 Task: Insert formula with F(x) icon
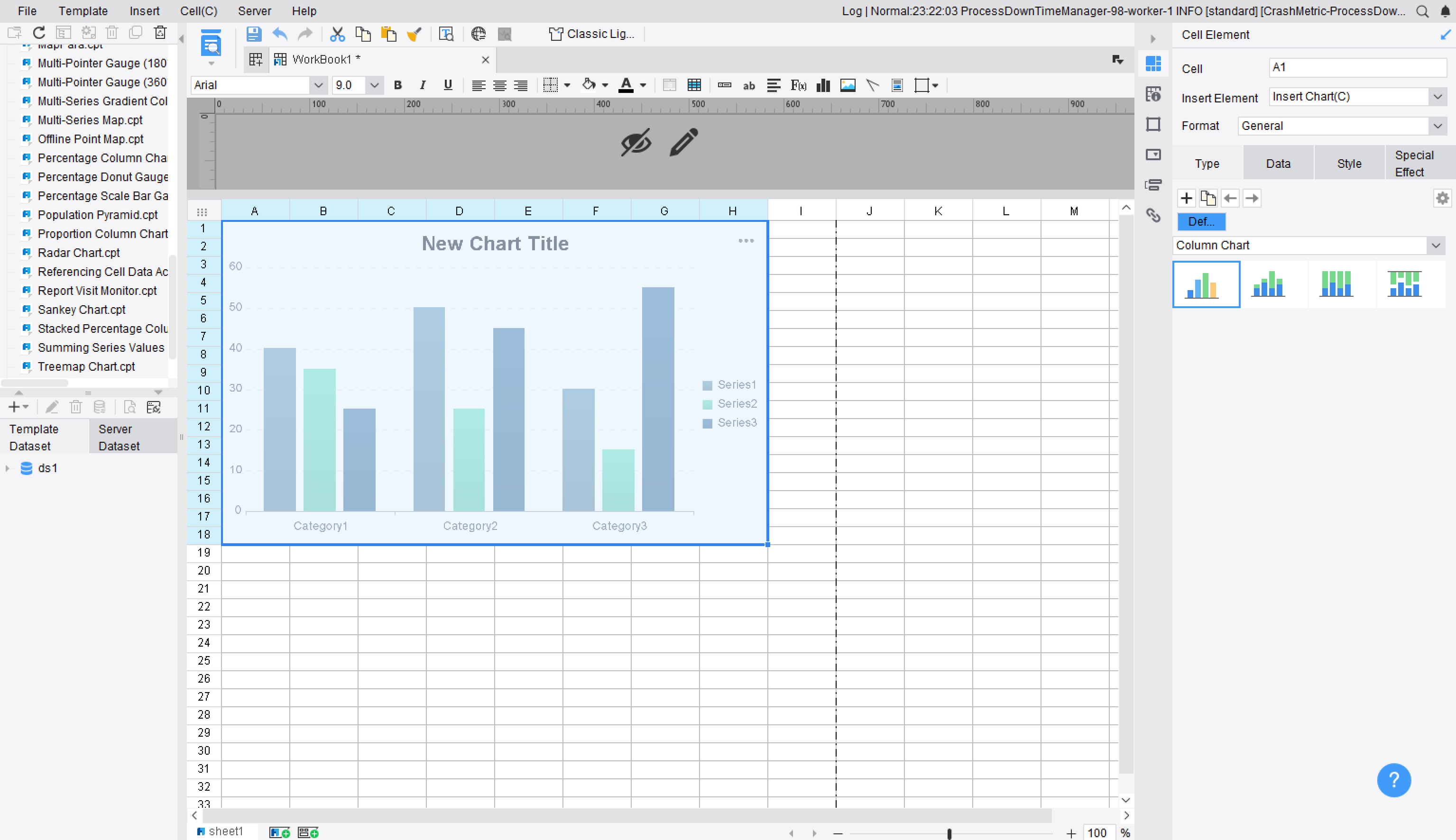tap(798, 85)
